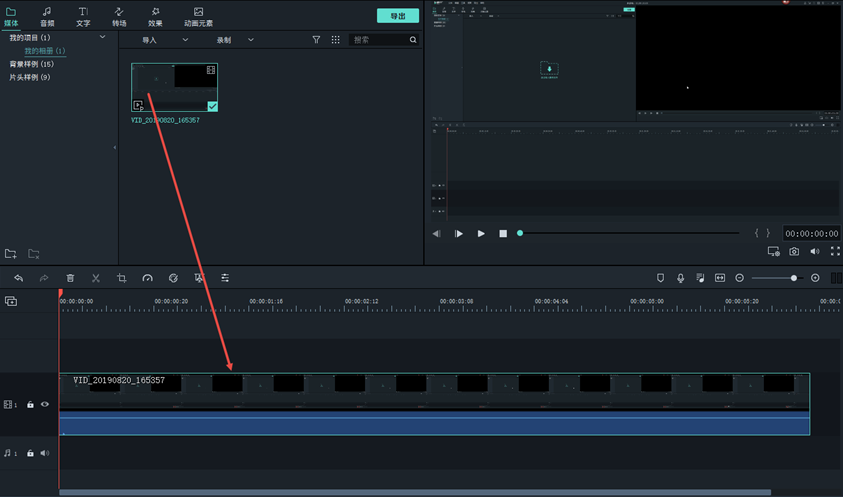Toggle preview volume speaker icon
The height and width of the screenshot is (497, 843).
pyautogui.click(x=815, y=251)
